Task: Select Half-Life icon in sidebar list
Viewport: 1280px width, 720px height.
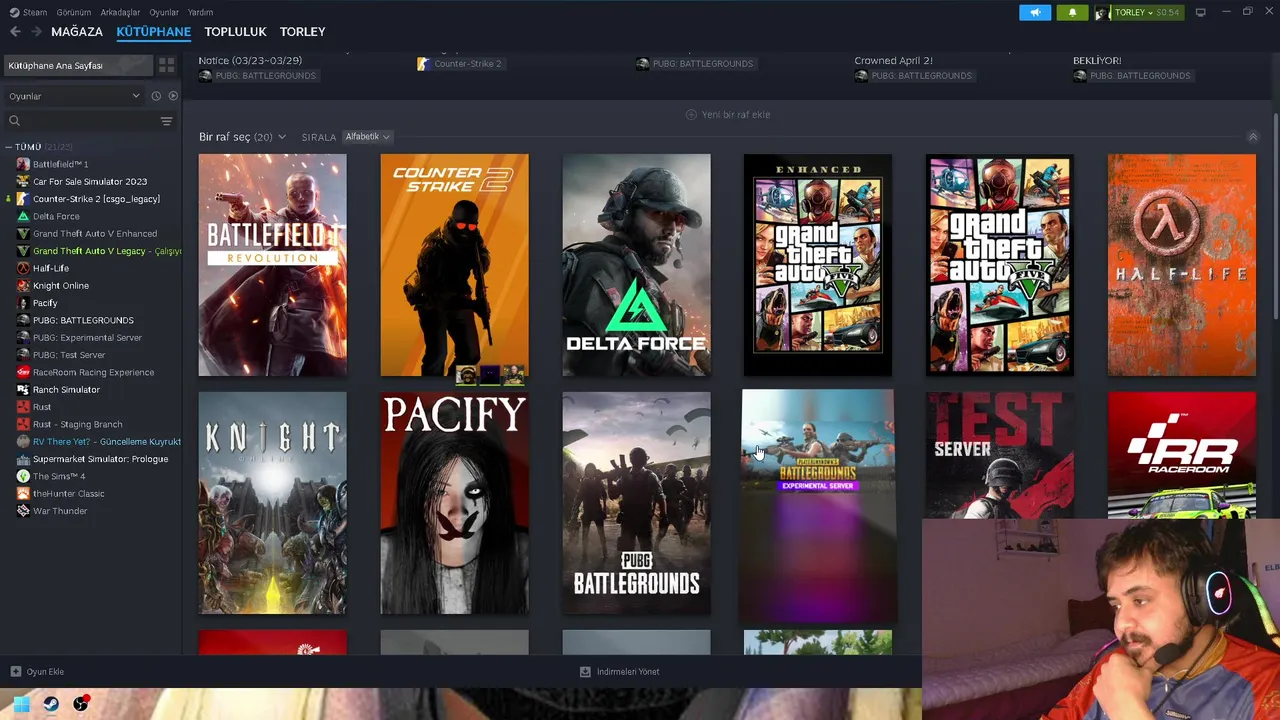Action: [x=23, y=268]
